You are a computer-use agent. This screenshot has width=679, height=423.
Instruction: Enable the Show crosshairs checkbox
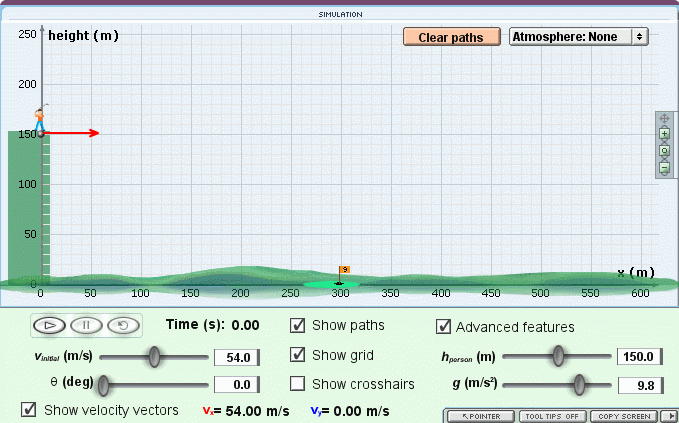(298, 384)
